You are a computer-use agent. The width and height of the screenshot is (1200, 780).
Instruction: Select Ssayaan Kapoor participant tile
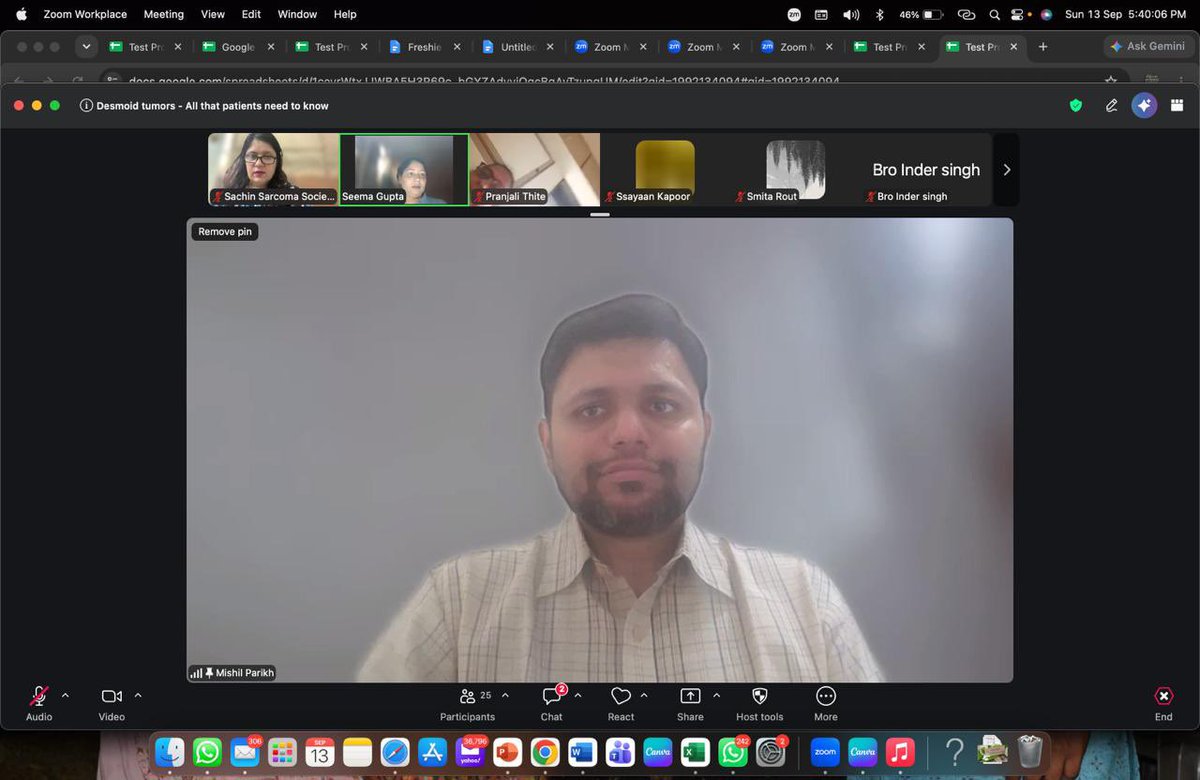(665, 170)
